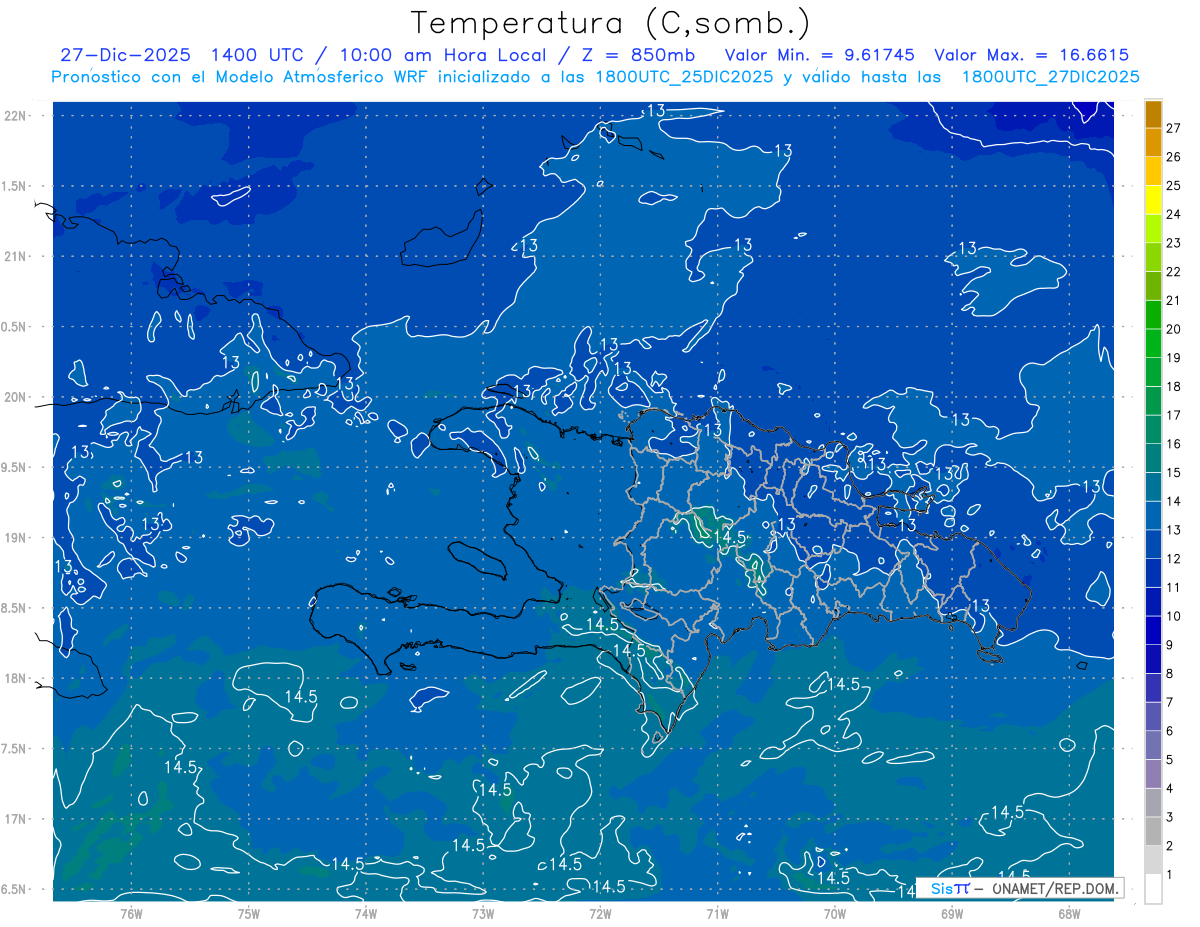Click the 74W longitude axis label

tap(366, 913)
